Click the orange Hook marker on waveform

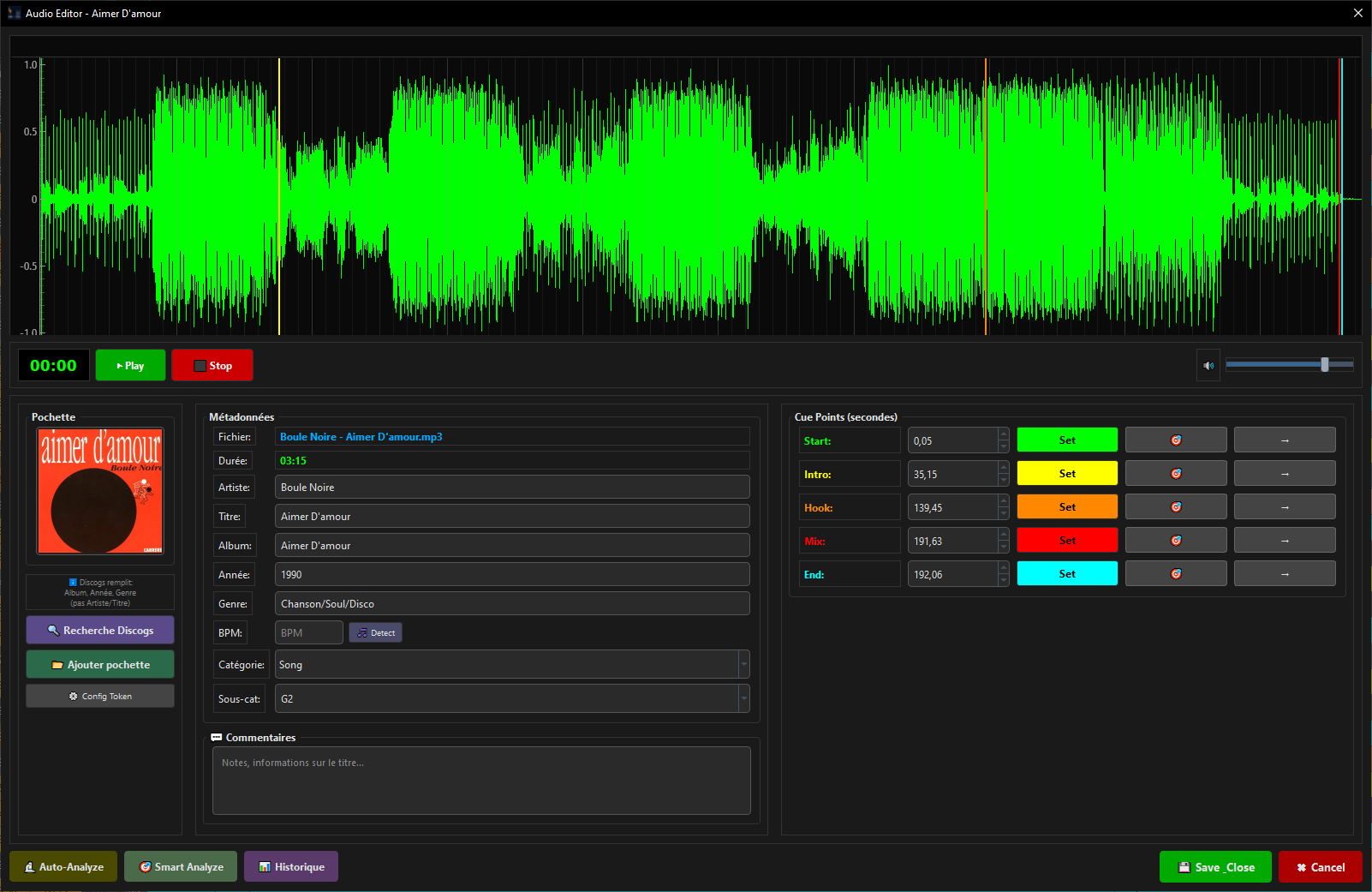986,197
